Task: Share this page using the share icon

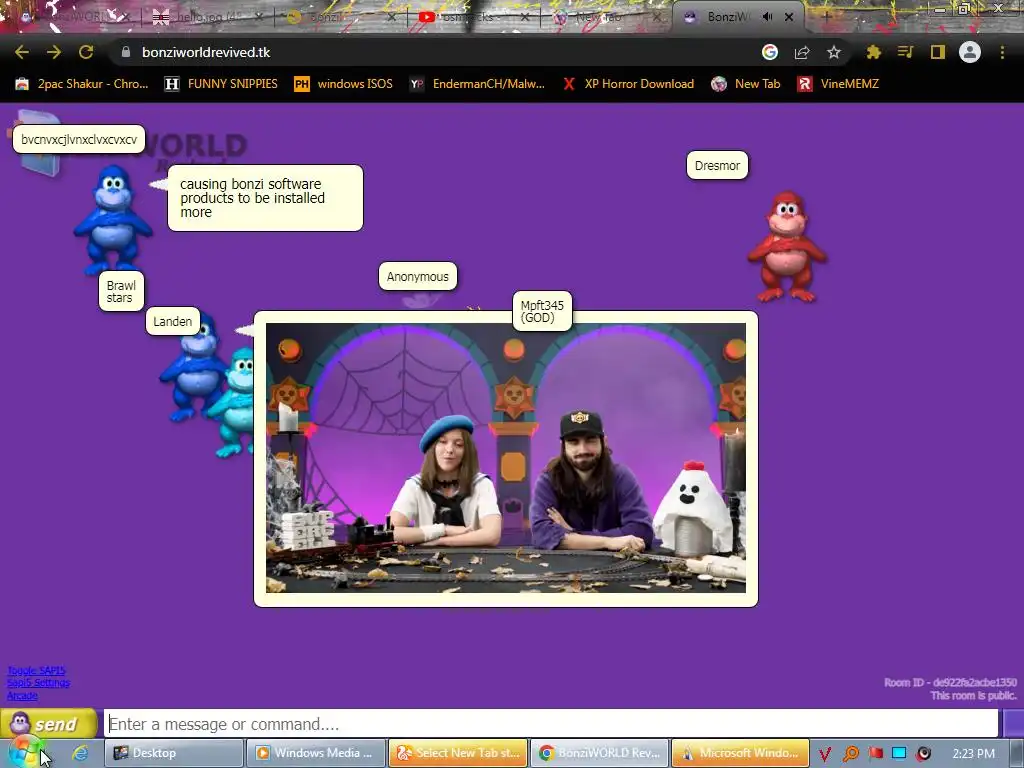Action: point(802,52)
